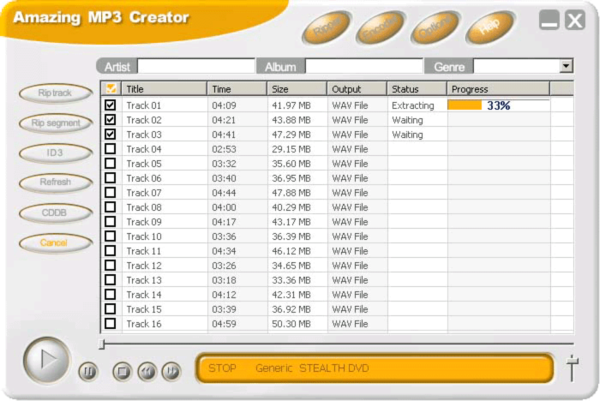600x401 pixels.
Task: Skip to the previous track
Action: [x=147, y=372]
